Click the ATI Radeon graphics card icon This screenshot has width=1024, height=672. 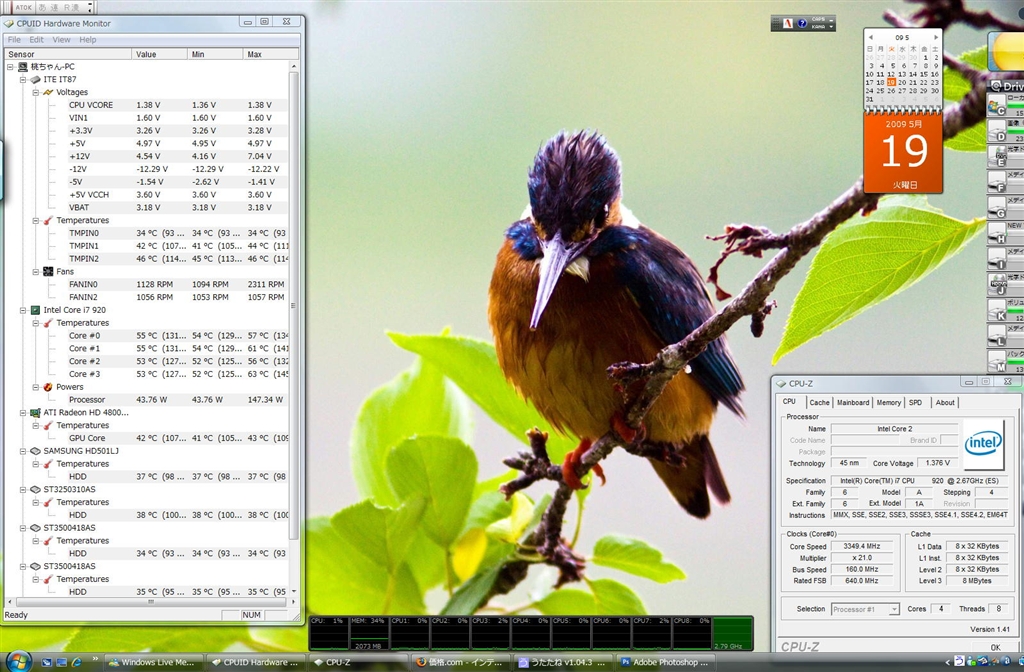(35, 412)
